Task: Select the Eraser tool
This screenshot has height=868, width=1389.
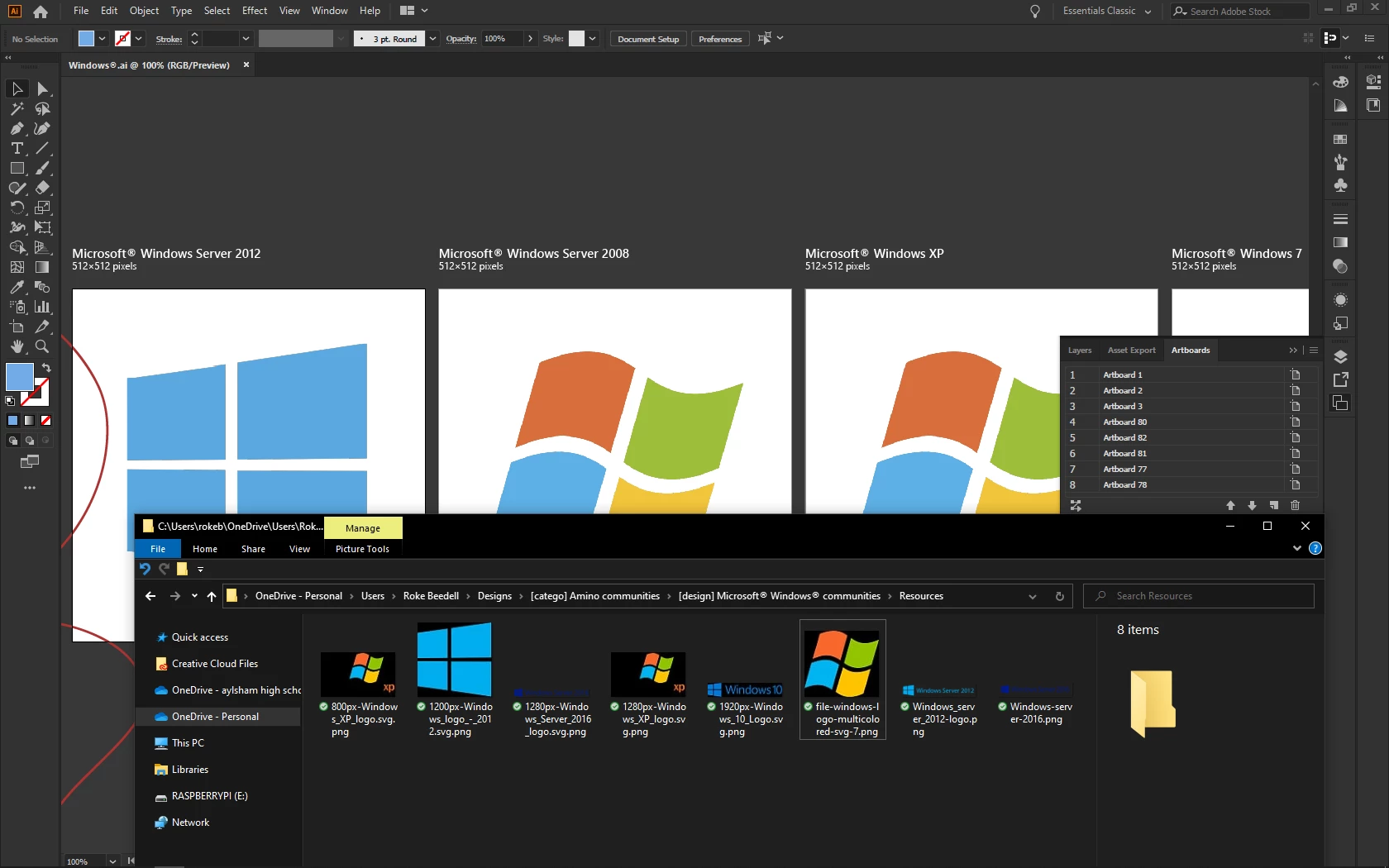Action: 42,188
